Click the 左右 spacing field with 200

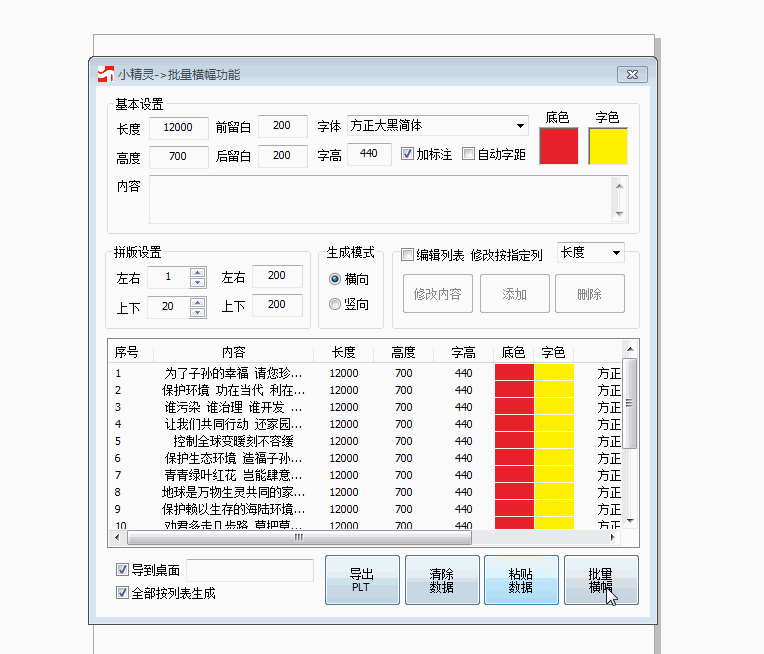pyautogui.click(x=277, y=276)
